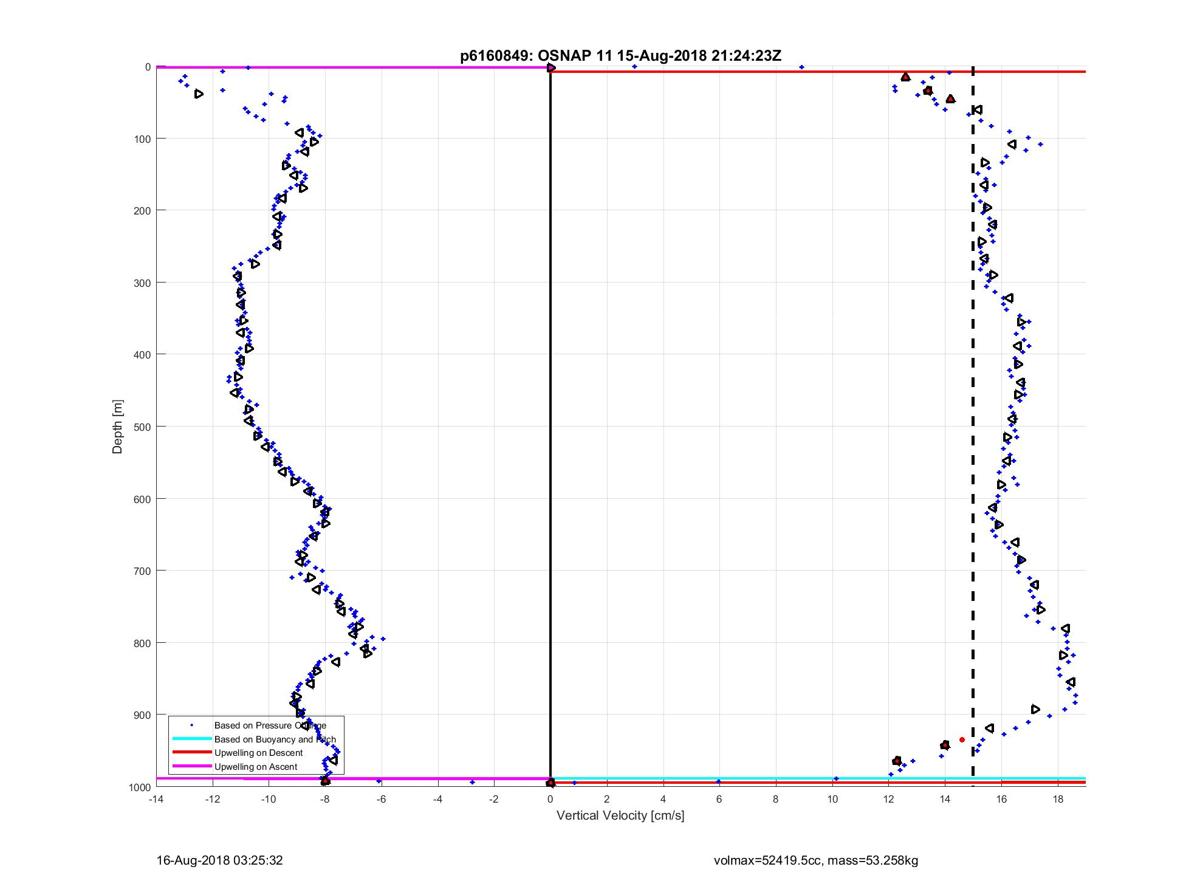Image resolution: width=1200 pixels, height=885 pixels.
Task: Click depth axis tick label "1000"
Action: coord(138,787)
